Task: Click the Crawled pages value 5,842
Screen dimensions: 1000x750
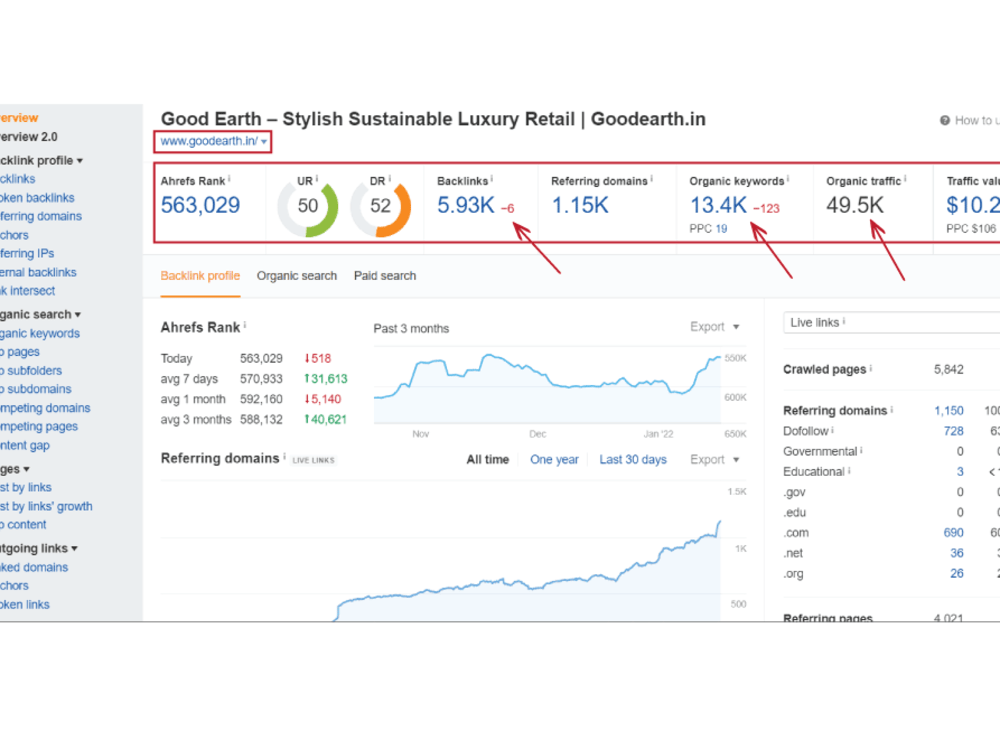Action: (x=949, y=369)
